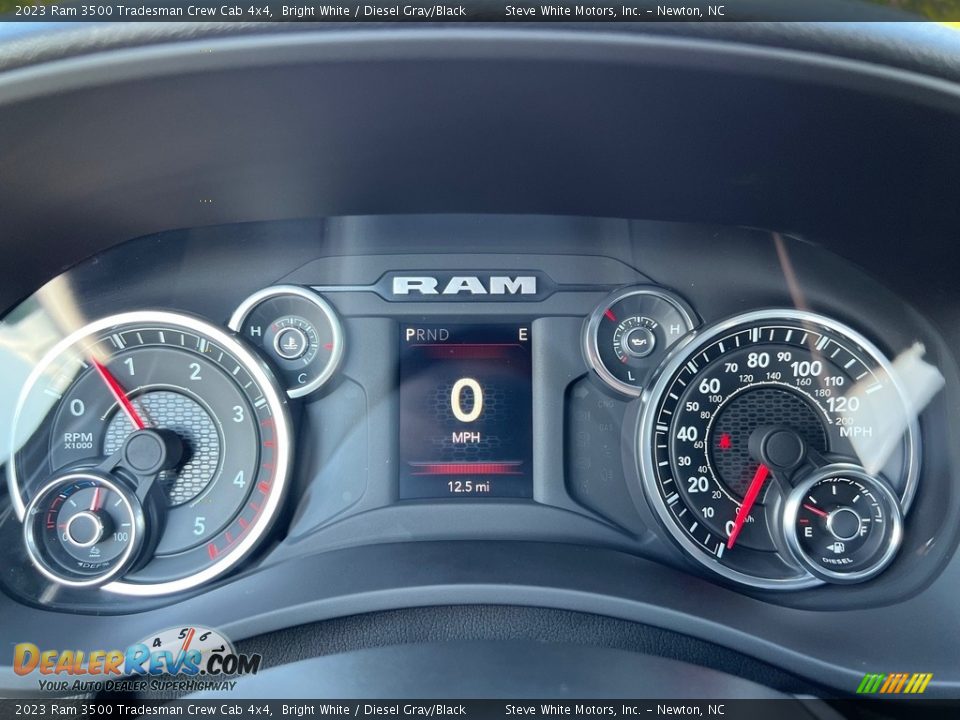This screenshot has width=960, height=720.
Task: Click the RAM logo badge
Action: click(x=464, y=285)
